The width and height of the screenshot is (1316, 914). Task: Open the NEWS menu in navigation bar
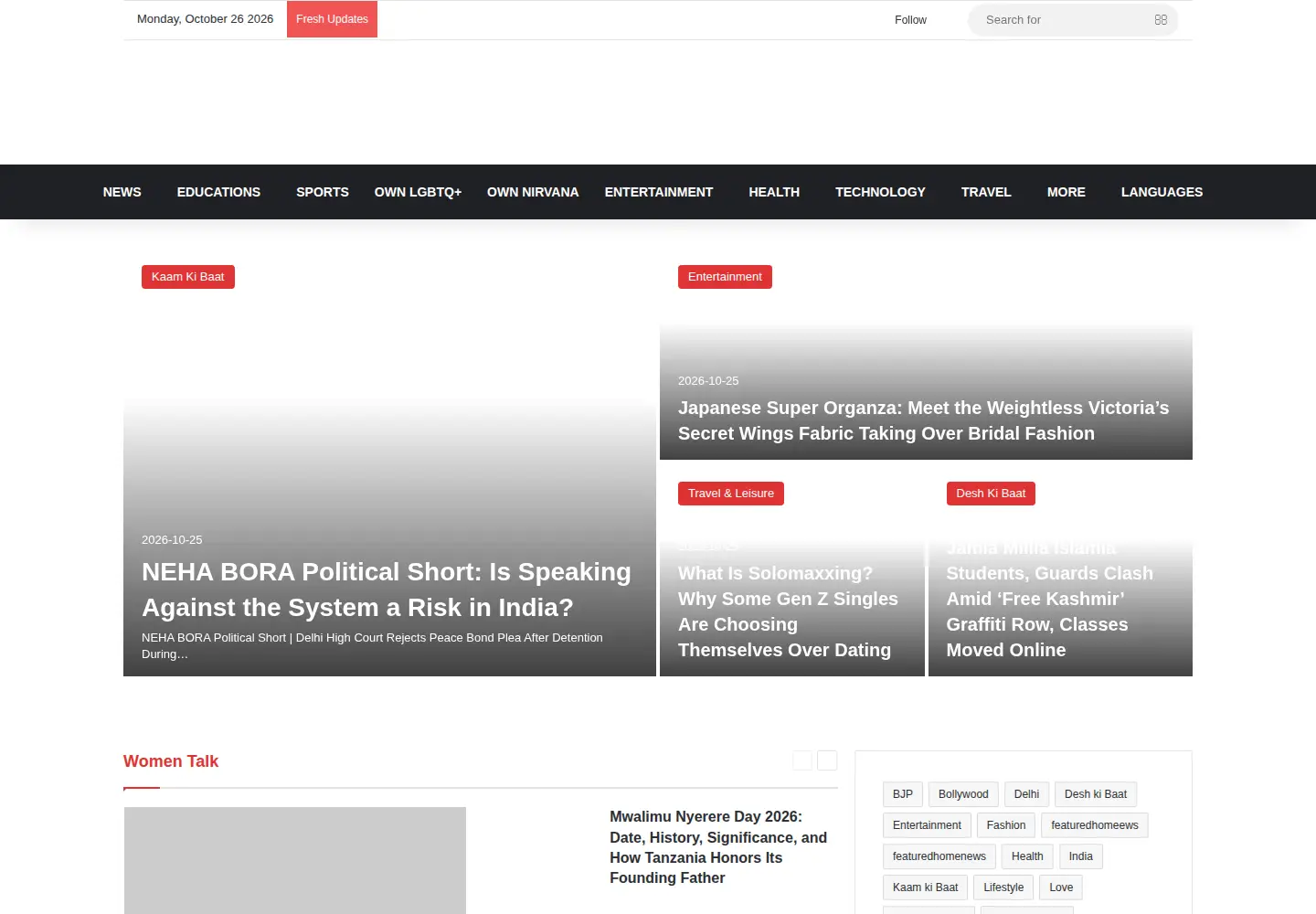point(122,192)
